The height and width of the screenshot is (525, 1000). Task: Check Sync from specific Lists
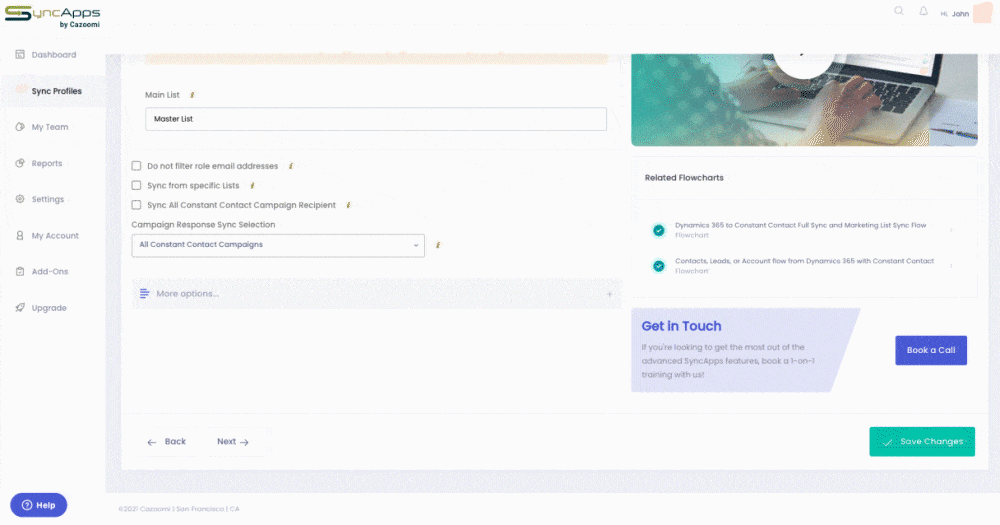pyautogui.click(x=136, y=186)
